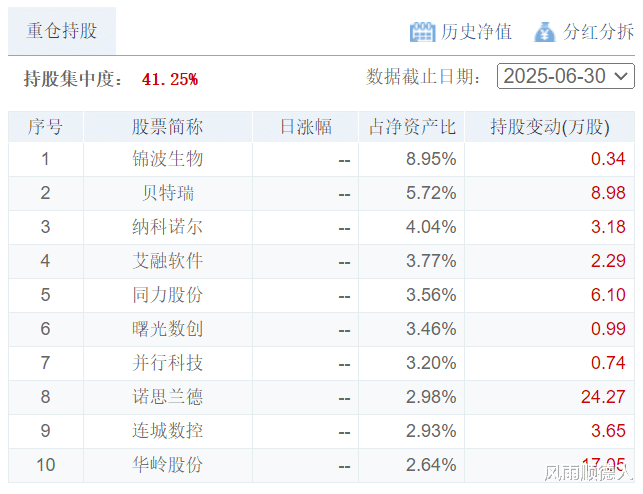The width and height of the screenshot is (643, 494).
Task: Select holding change value 24.27
Action: [x=603, y=397]
